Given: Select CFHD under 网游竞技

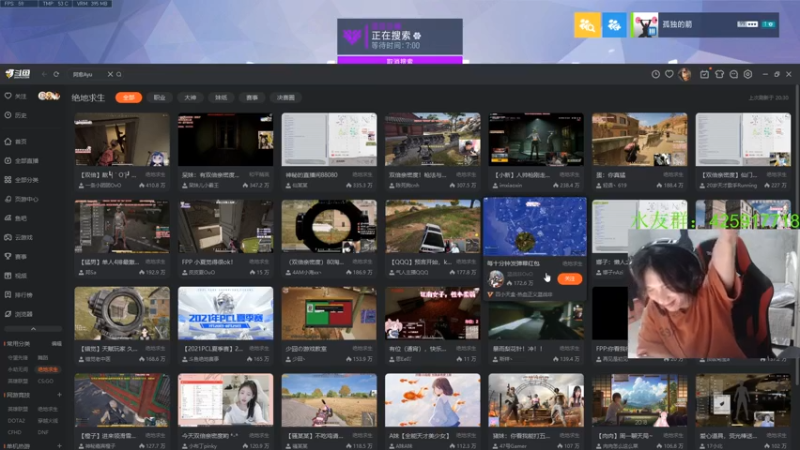Looking at the screenshot, I should point(14,432).
